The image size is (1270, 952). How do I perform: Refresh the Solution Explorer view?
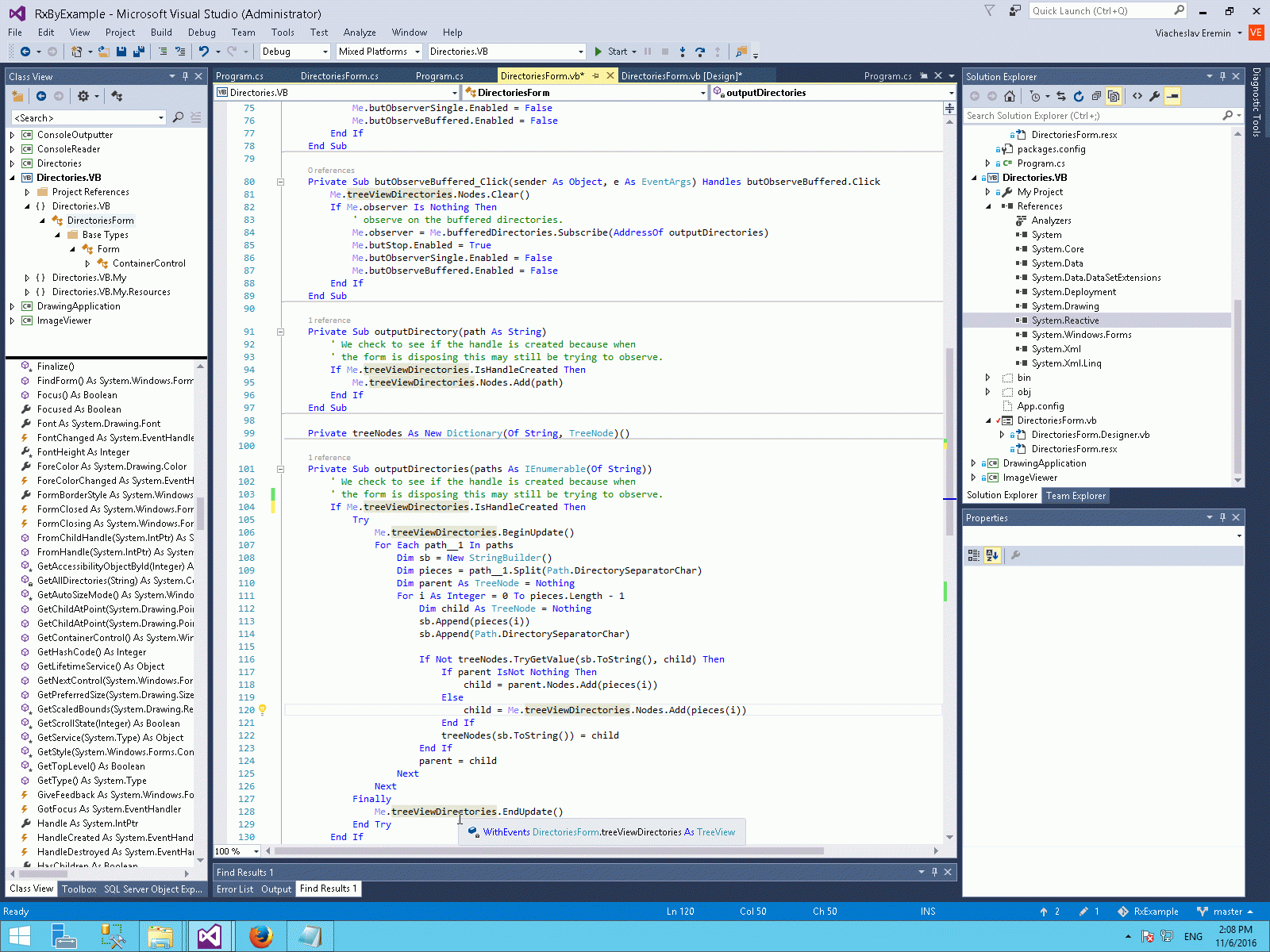click(1078, 96)
